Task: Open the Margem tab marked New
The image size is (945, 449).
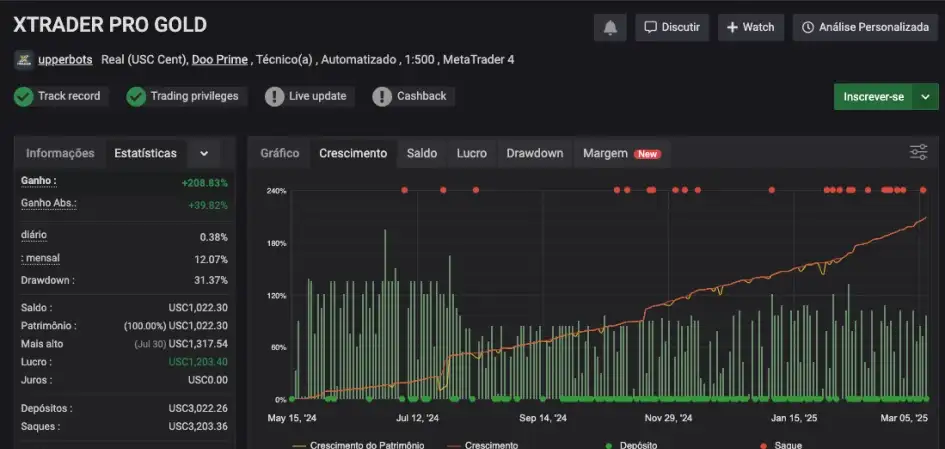Action: [x=605, y=153]
